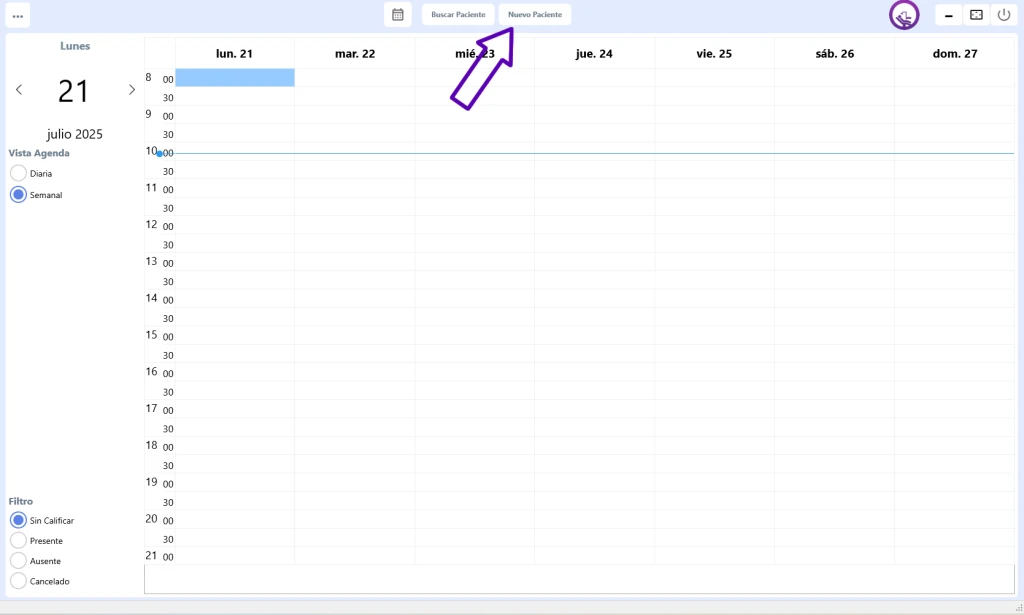This screenshot has height=615, width=1024.
Task: Select Diaria agenda view
Action: 18,173
